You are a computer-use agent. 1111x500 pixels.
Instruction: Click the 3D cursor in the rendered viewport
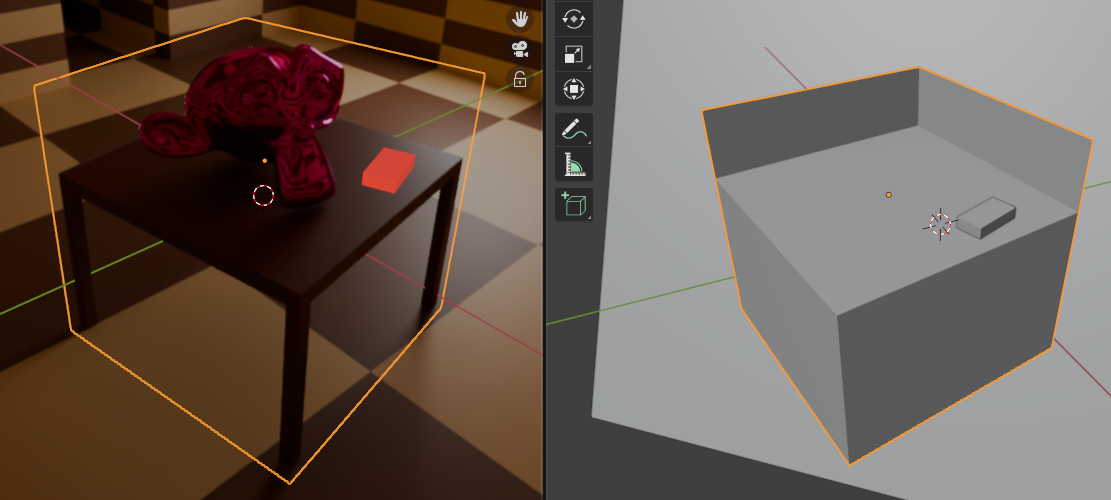click(264, 195)
